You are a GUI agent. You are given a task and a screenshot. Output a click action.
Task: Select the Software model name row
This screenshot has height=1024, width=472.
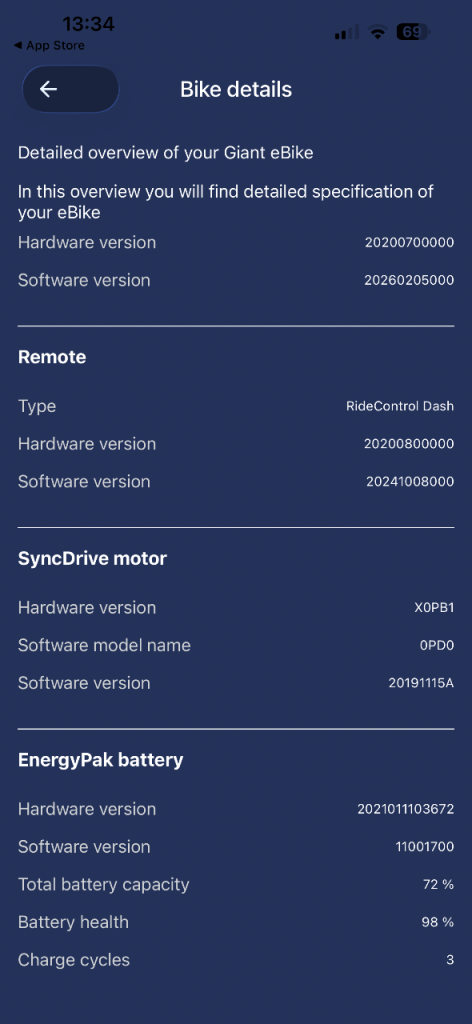(236, 645)
